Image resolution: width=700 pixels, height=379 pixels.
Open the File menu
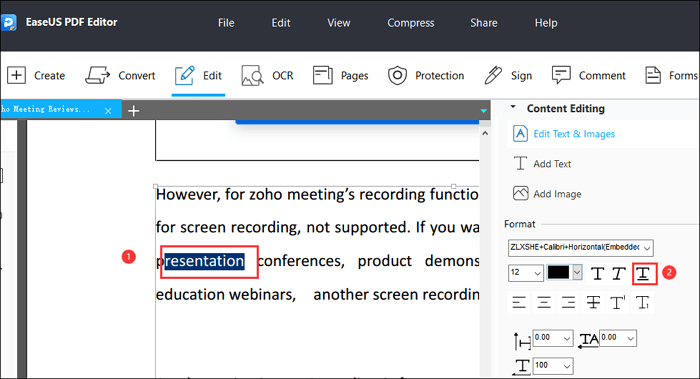(226, 23)
